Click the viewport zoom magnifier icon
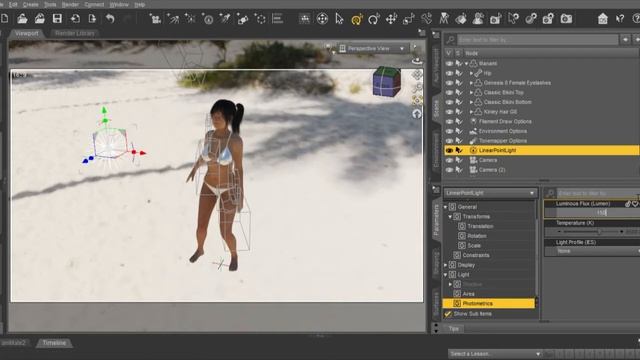640x360 pixels. [417, 88]
